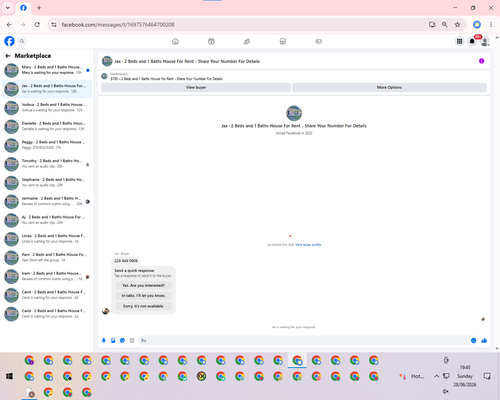Click into the message text field

304,340
